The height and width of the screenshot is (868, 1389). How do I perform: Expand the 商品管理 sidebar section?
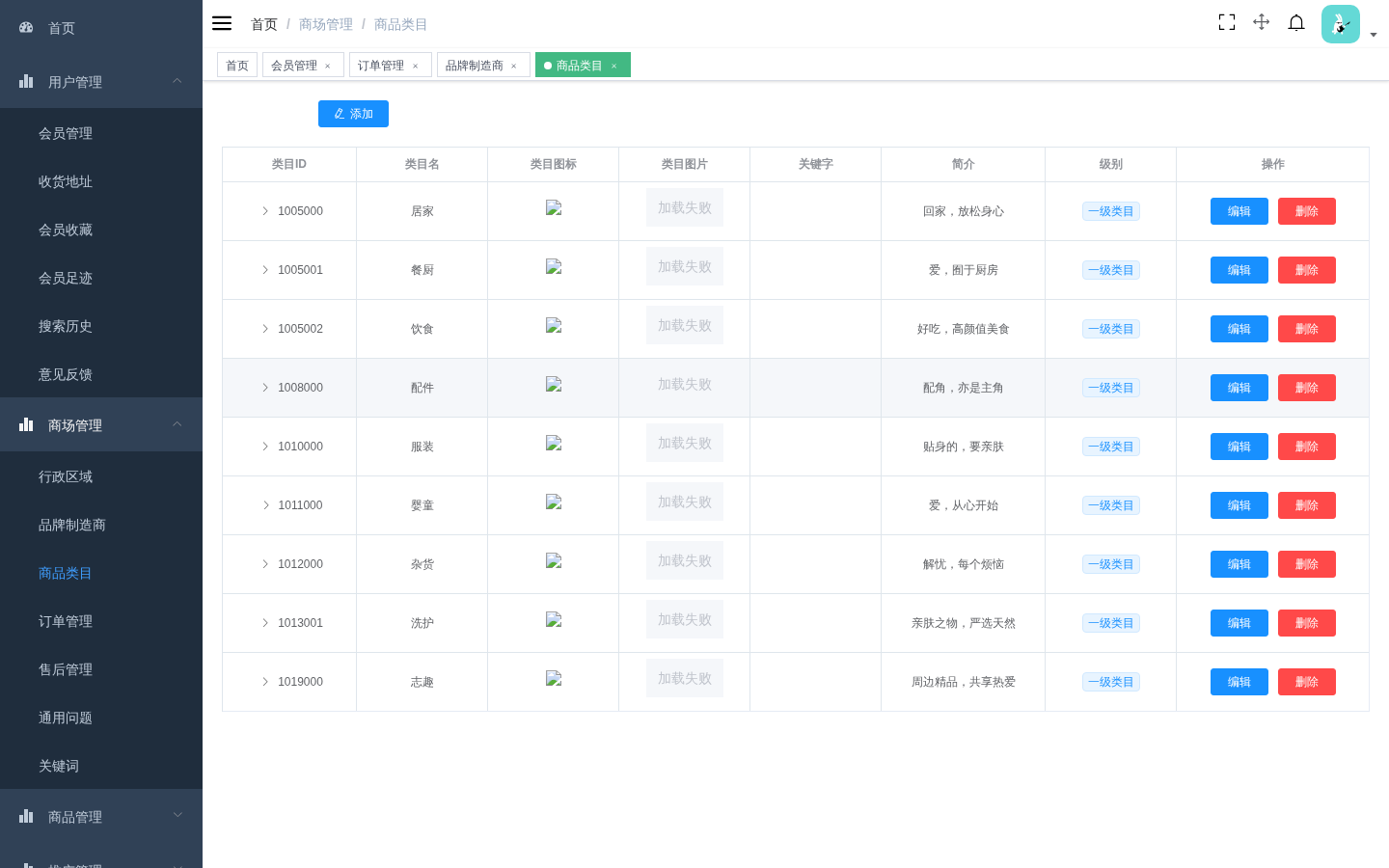click(101, 817)
